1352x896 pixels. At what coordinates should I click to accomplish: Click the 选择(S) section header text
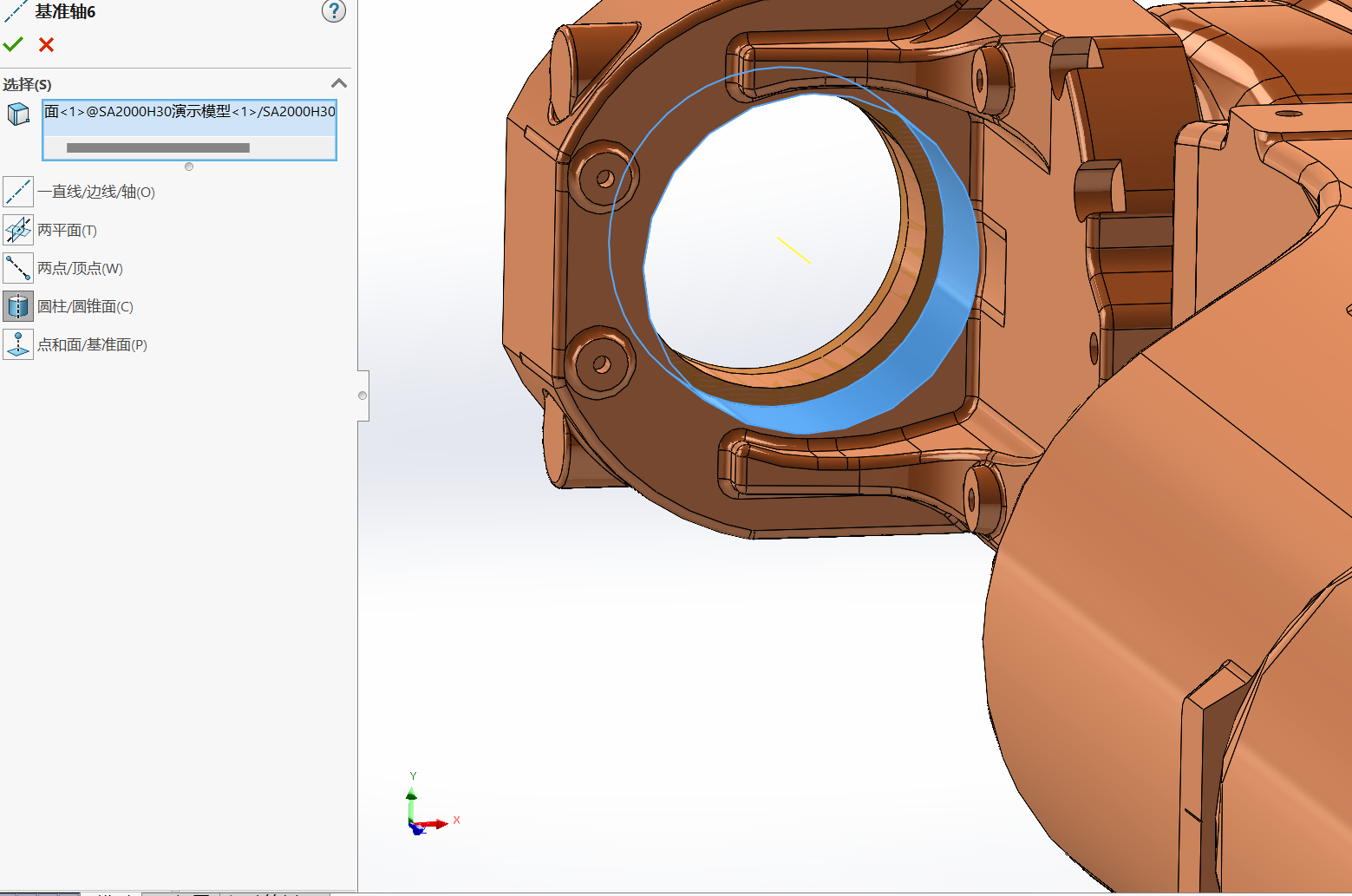coord(28,84)
